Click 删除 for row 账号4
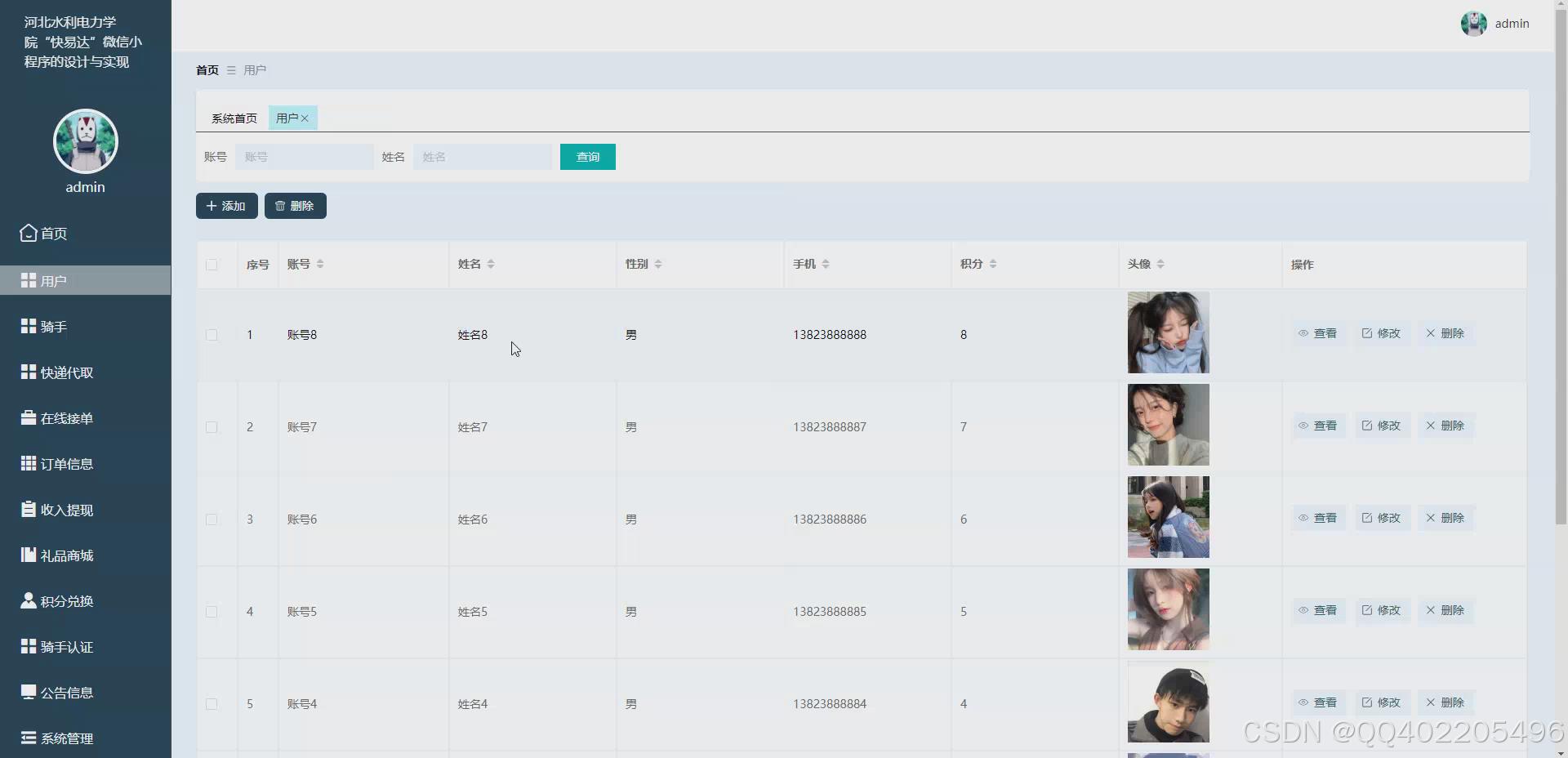The width and height of the screenshot is (1568, 758). click(x=1445, y=702)
